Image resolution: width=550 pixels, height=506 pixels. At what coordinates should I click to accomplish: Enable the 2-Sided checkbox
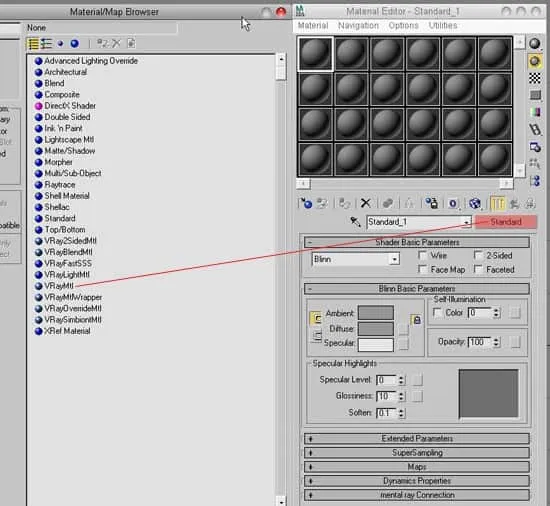(x=478, y=255)
